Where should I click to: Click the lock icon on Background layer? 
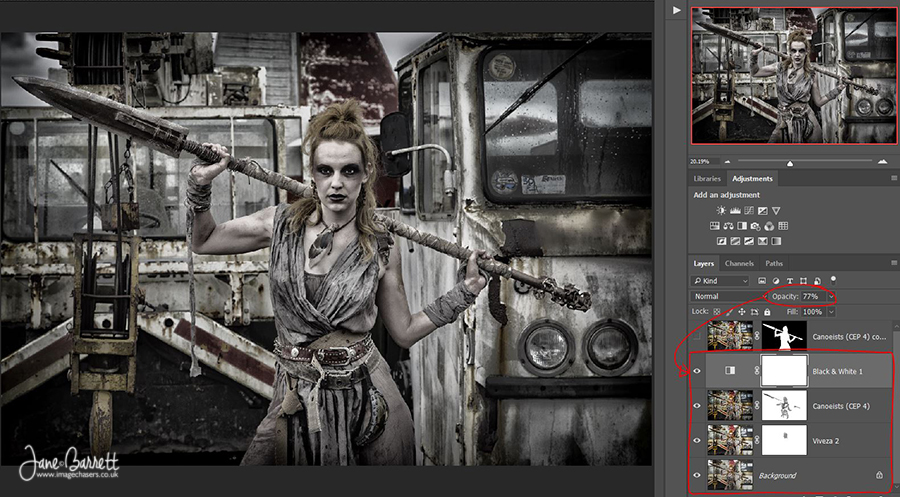tap(879, 475)
